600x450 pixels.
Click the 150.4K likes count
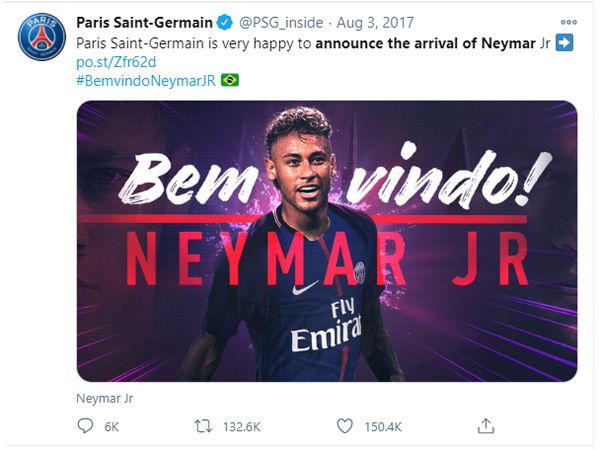tap(383, 427)
